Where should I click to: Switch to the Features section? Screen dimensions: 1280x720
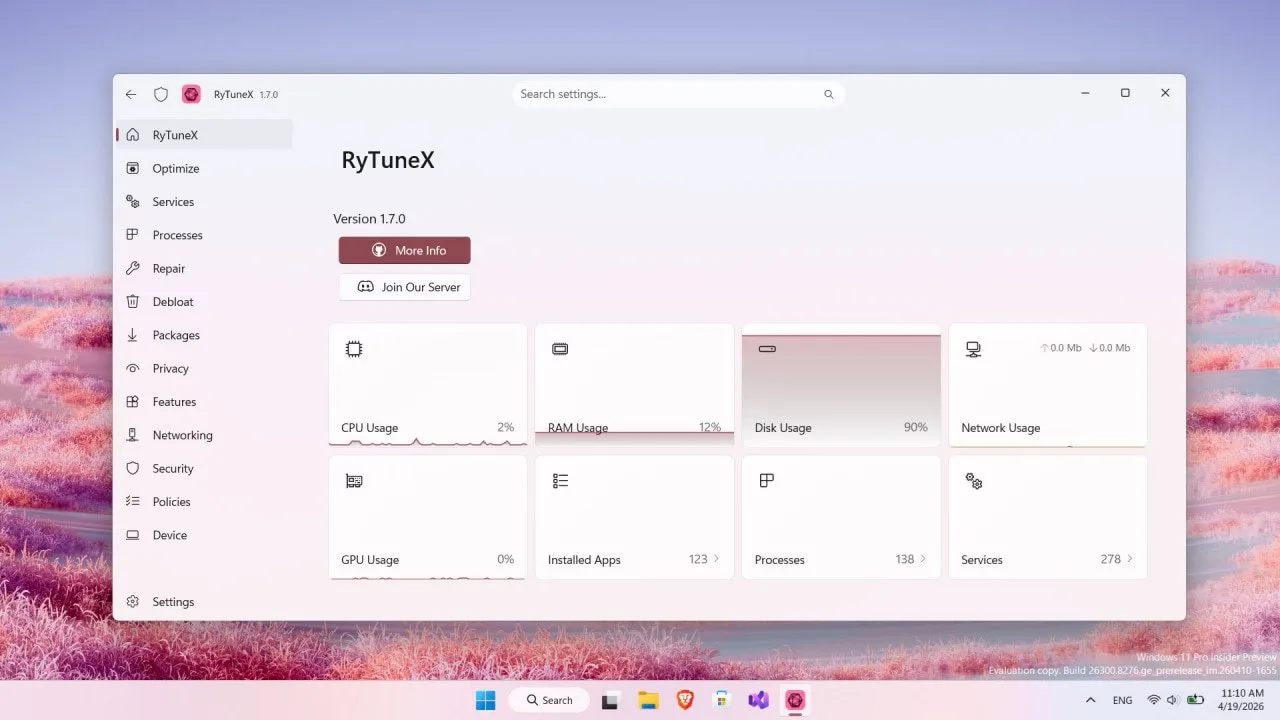point(204,402)
